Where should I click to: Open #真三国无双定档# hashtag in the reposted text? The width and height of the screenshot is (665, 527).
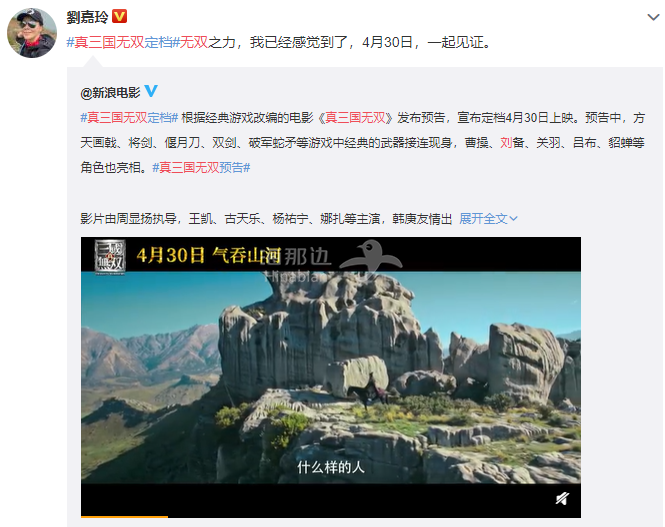(129, 117)
